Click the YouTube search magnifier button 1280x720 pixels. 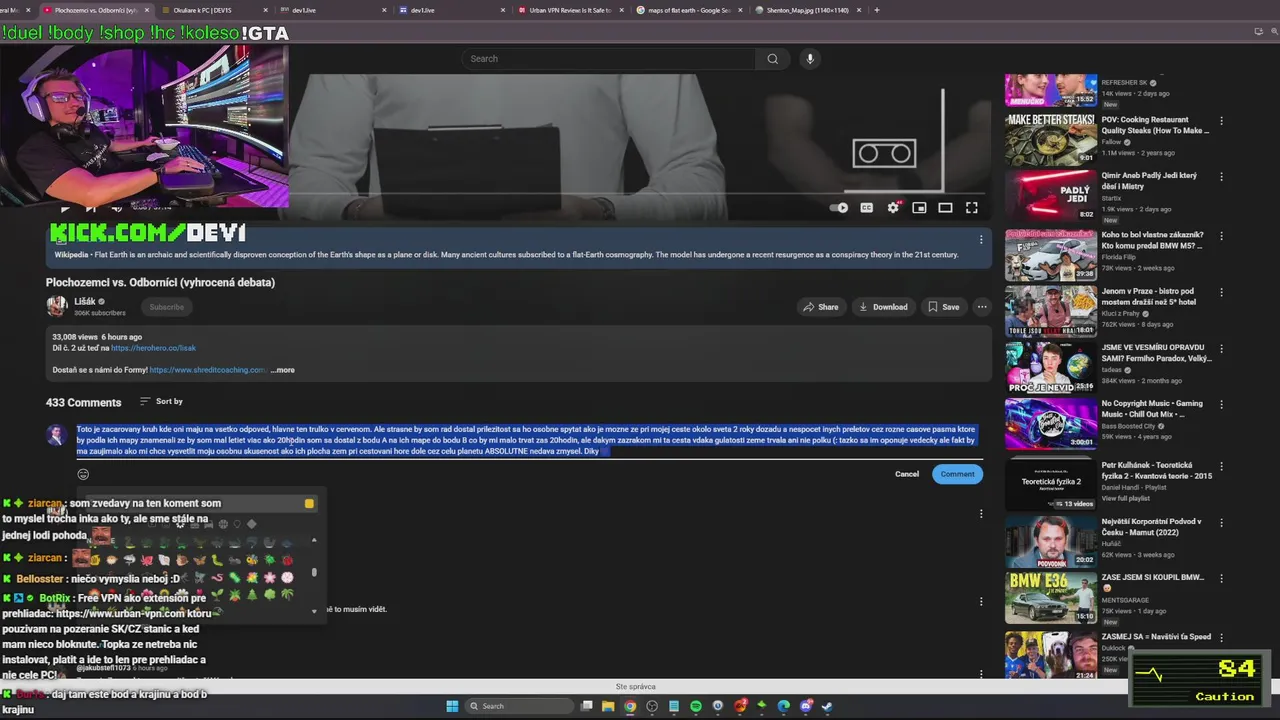tap(772, 59)
